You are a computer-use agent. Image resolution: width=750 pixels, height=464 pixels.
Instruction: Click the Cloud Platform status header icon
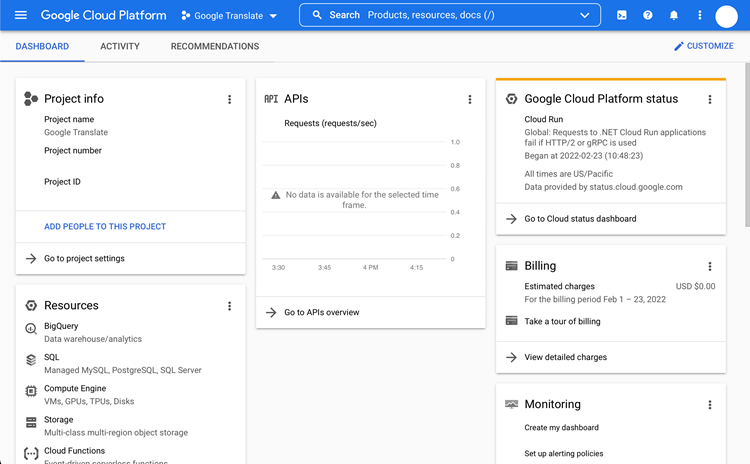pos(511,99)
